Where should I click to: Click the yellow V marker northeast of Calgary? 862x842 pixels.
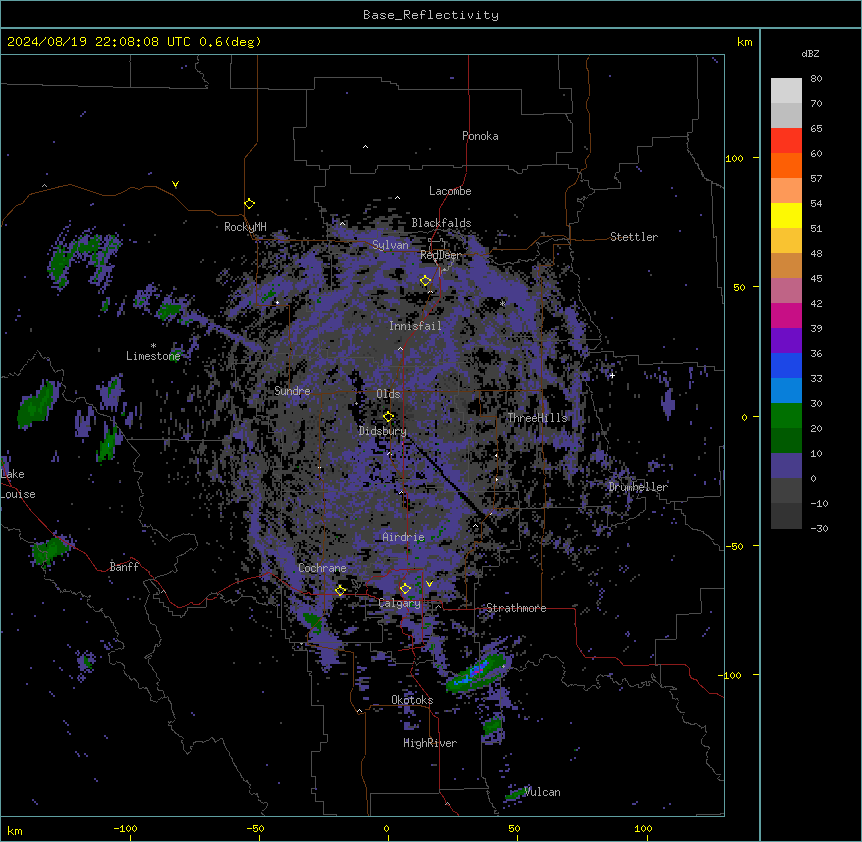tap(429, 584)
